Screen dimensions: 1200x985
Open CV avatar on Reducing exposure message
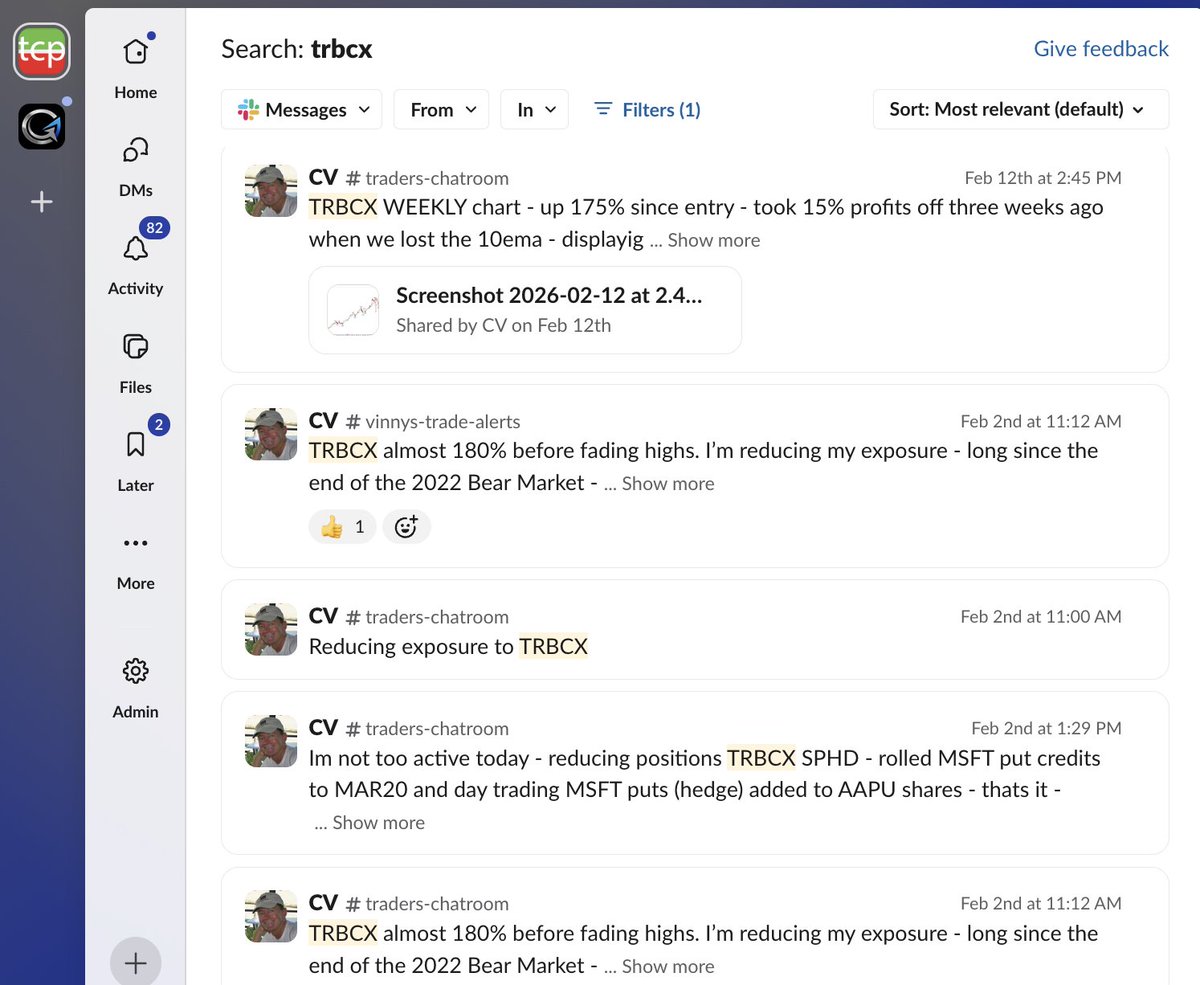coord(271,629)
